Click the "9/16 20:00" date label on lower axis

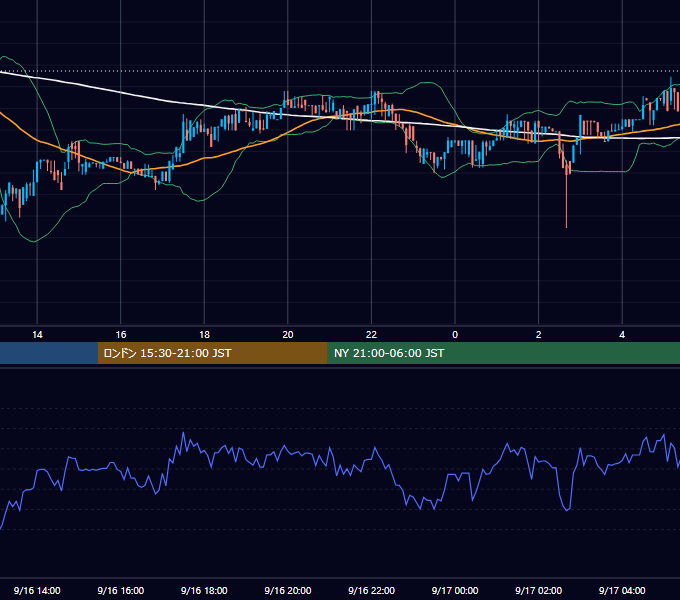click(x=288, y=590)
